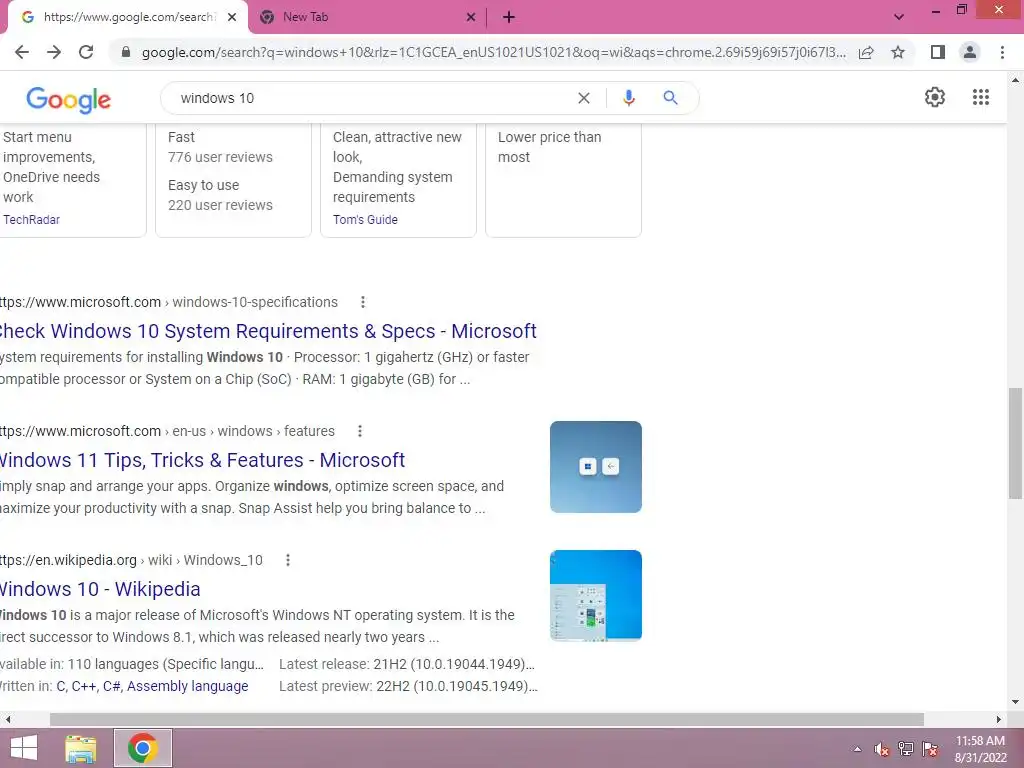The image size is (1024, 768).
Task: Click the 220 user reviews text
Action: tap(220, 205)
